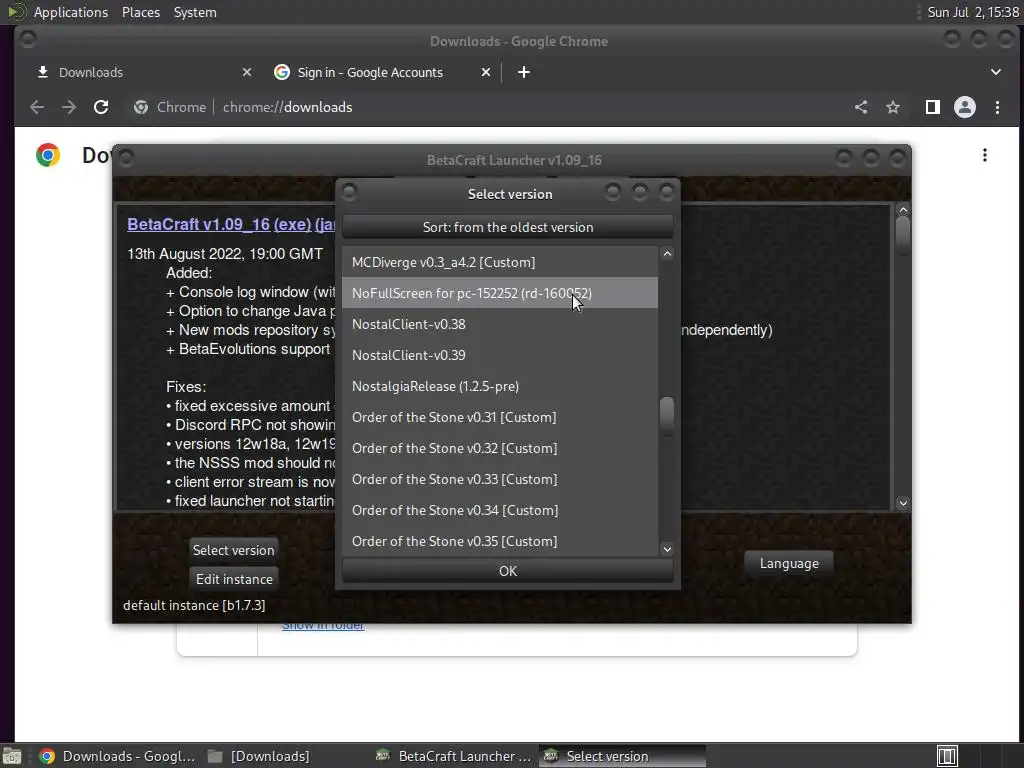Image resolution: width=1024 pixels, height=768 pixels.
Task: Open Chrome three-dot main menu
Action: (997, 107)
